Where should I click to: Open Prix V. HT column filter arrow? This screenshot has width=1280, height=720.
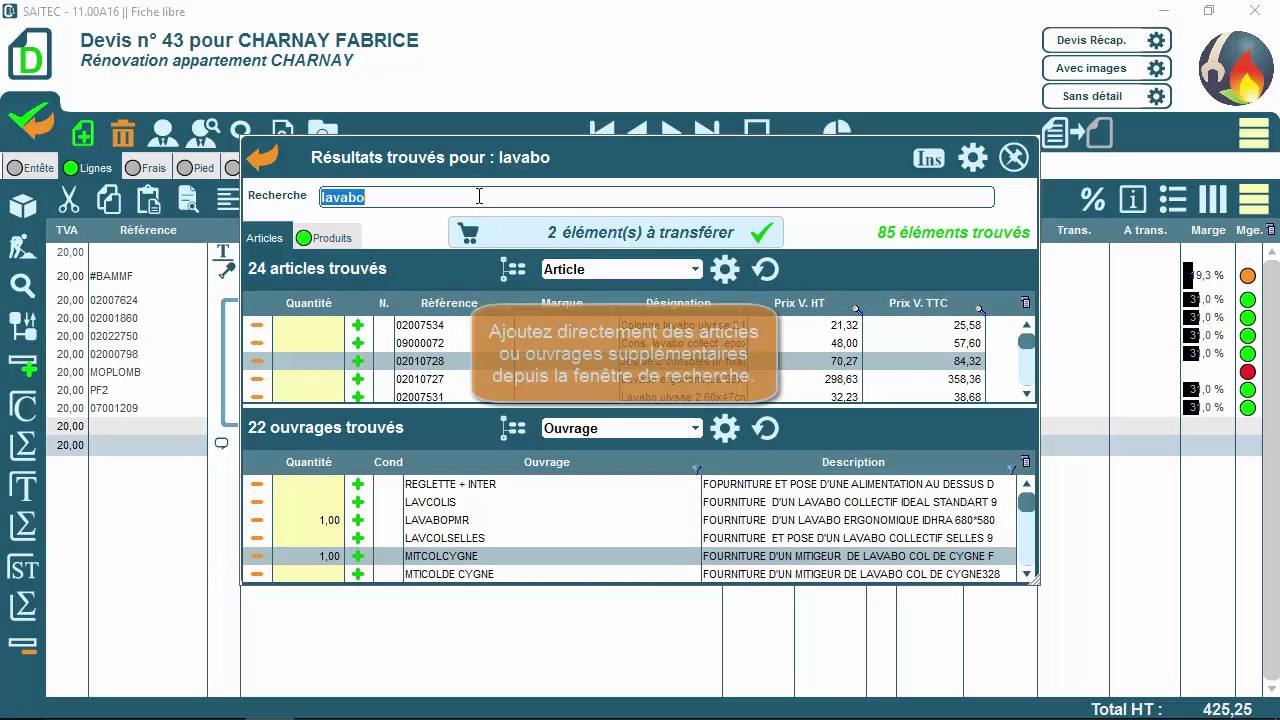coord(856,309)
